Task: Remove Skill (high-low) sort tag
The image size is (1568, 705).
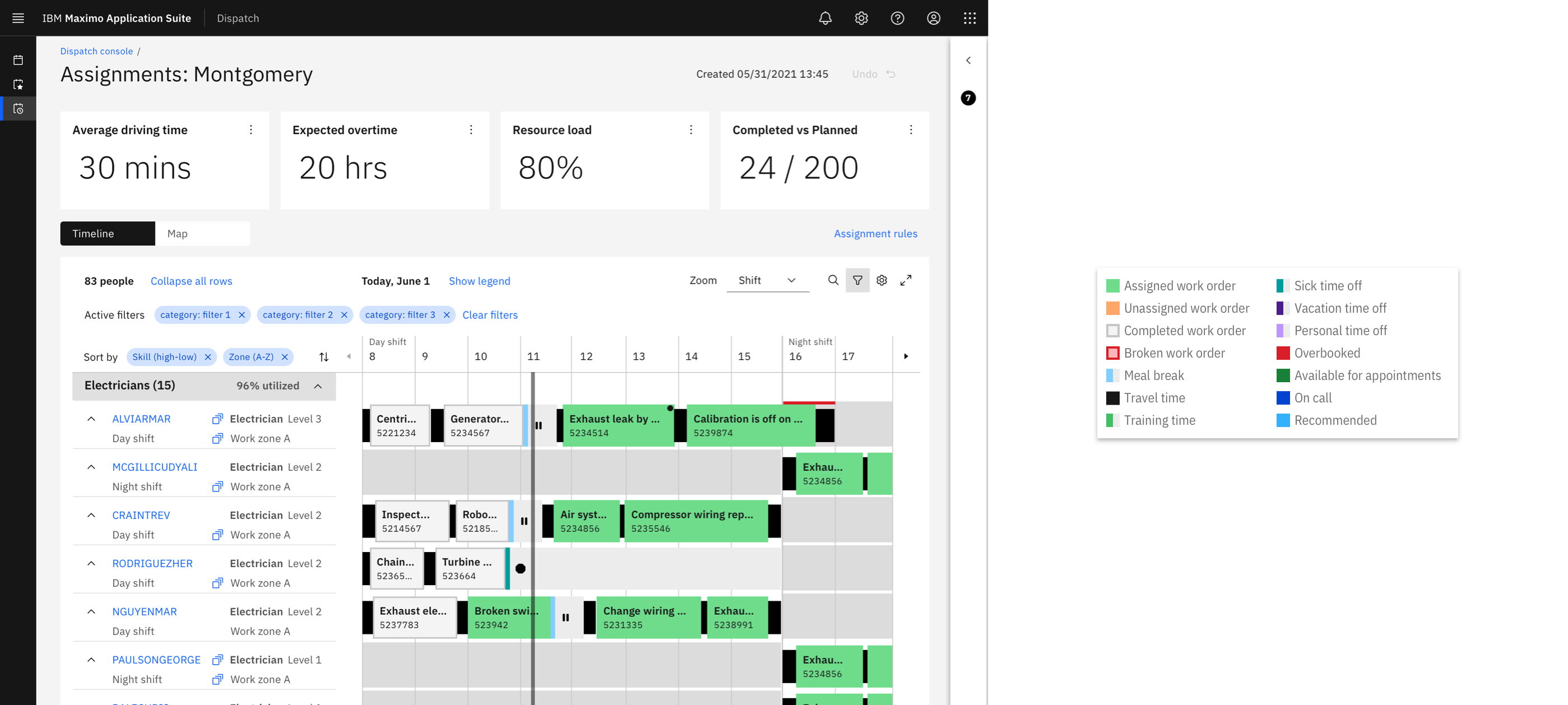Action: (207, 358)
